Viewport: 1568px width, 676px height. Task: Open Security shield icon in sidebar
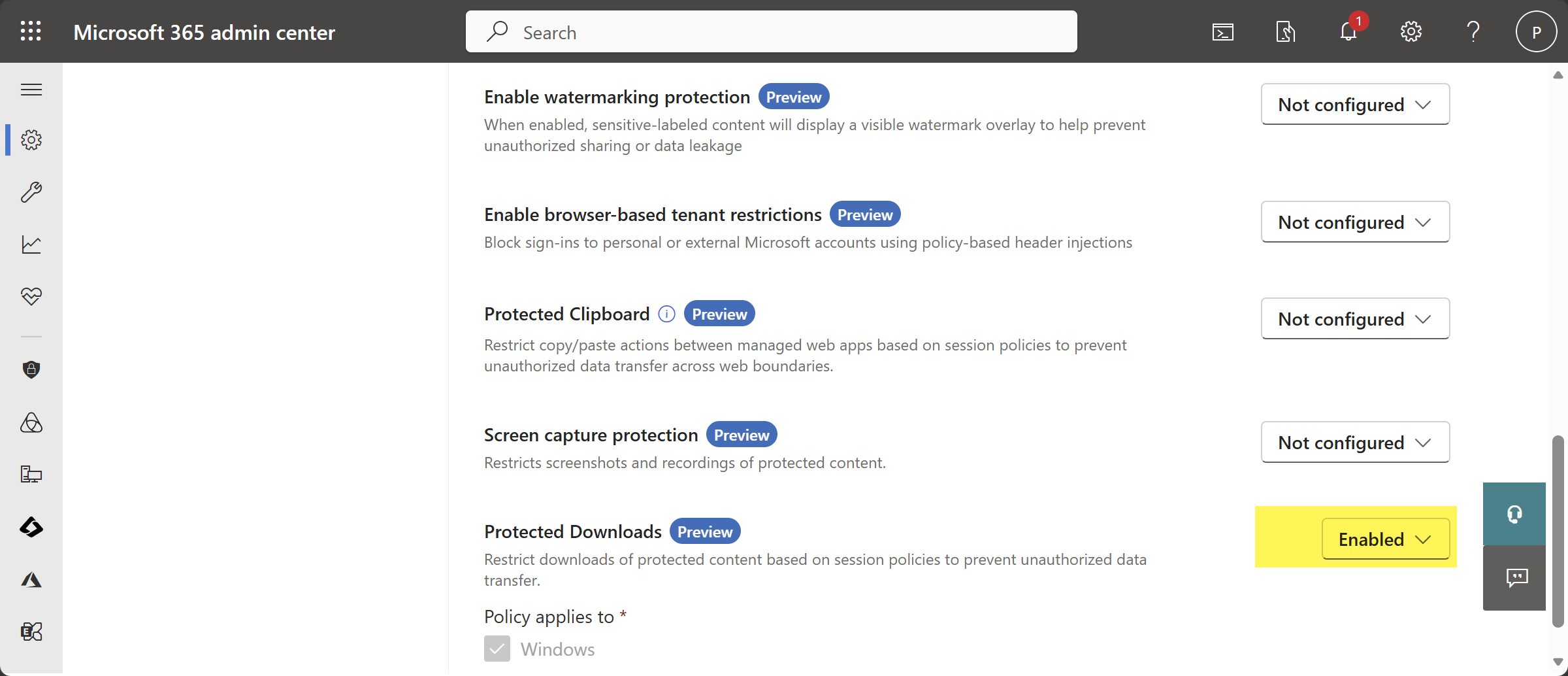(31, 370)
